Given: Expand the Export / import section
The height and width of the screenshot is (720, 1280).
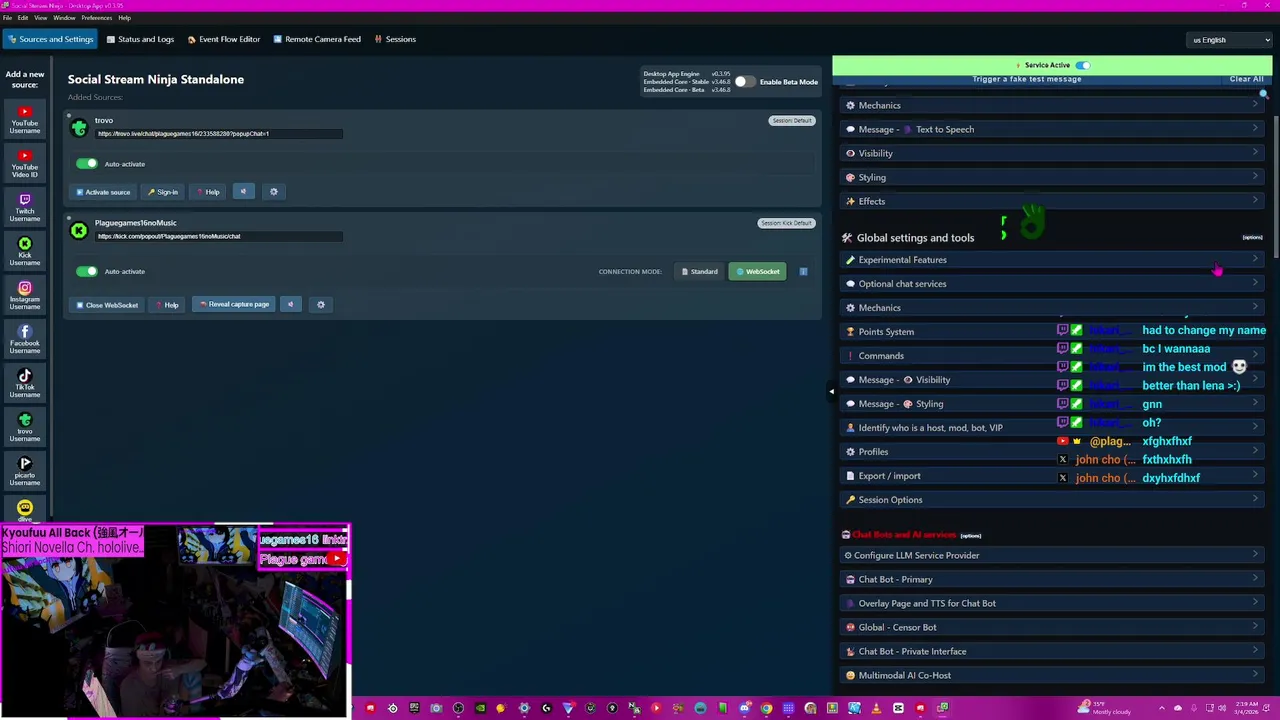Looking at the screenshot, I should (x=1051, y=476).
